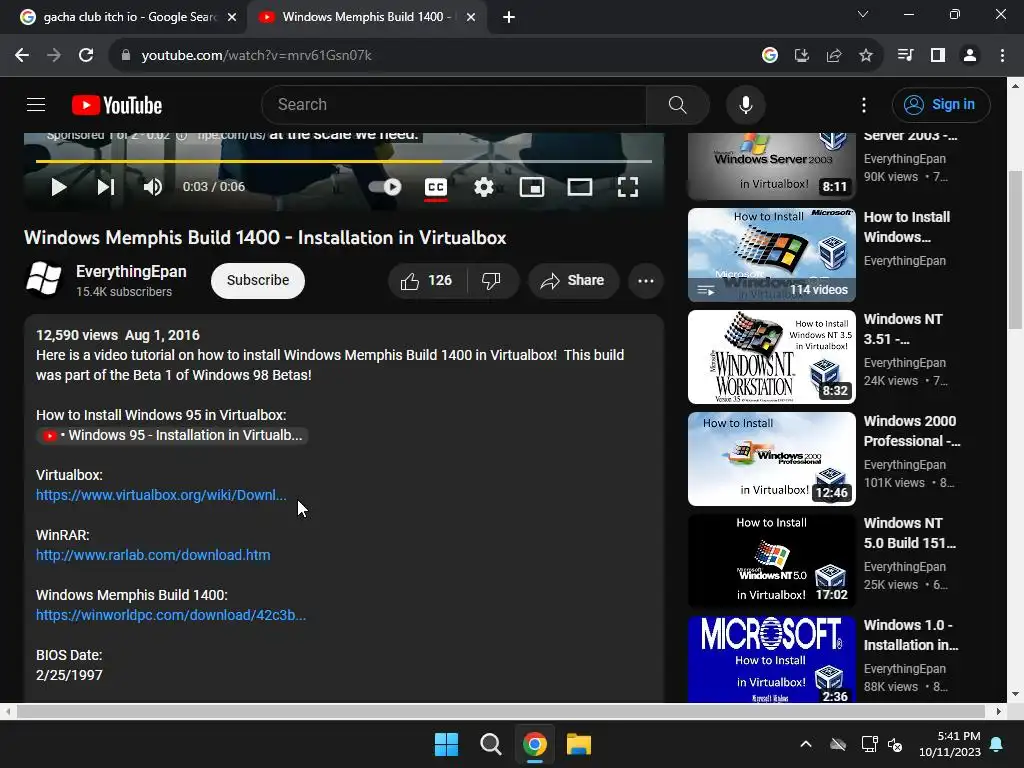1024x768 pixels.
Task: Open Windows NT 5.0 Build video title
Action: pyautogui.click(x=910, y=533)
